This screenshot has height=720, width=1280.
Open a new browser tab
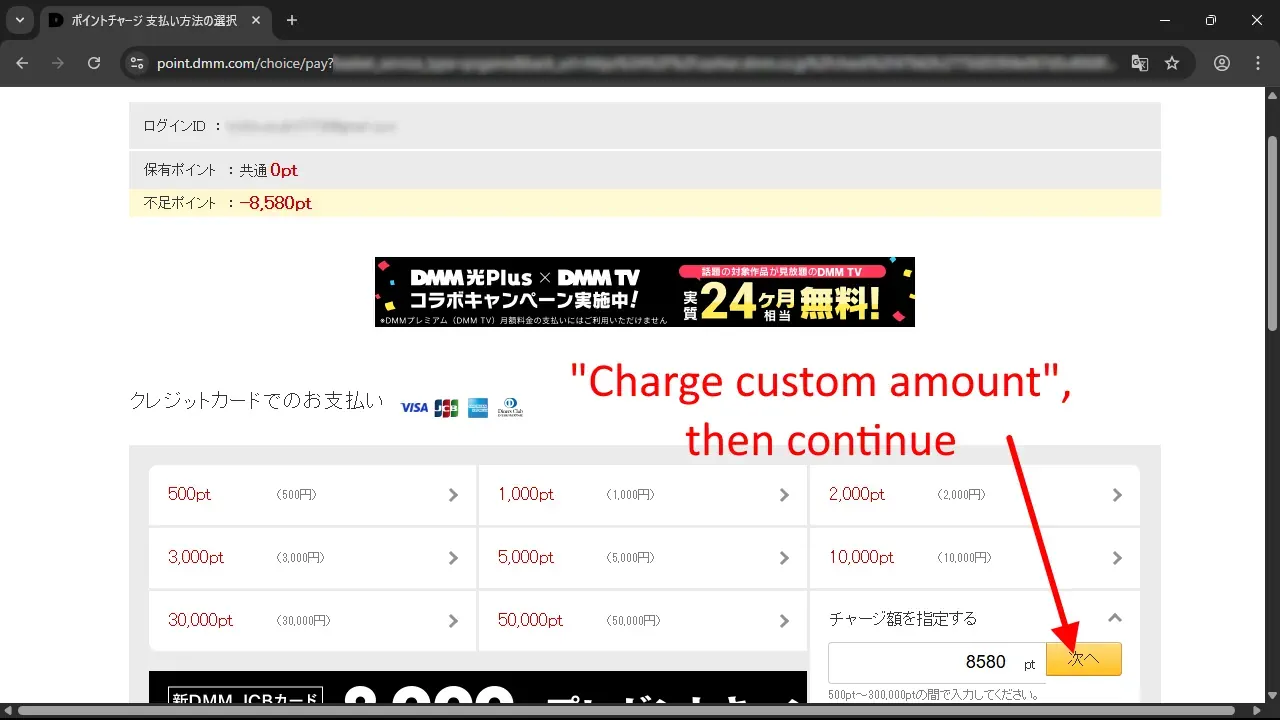pyautogui.click(x=292, y=20)
